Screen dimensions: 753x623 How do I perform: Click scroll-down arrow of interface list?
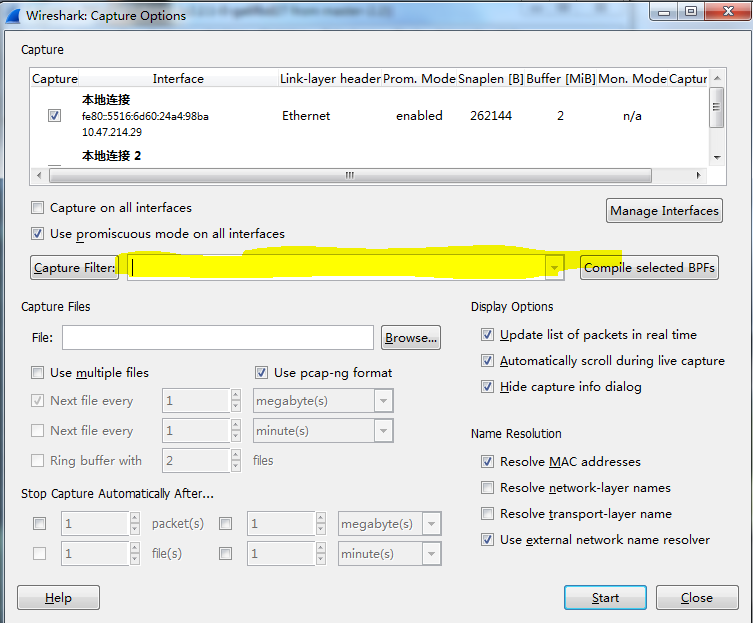717,157
